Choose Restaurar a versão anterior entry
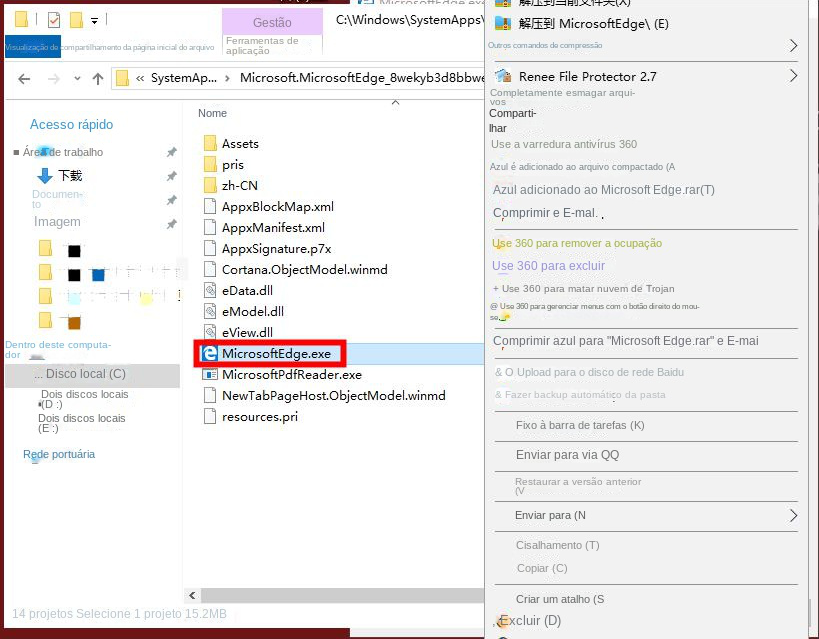 (578, 486)
